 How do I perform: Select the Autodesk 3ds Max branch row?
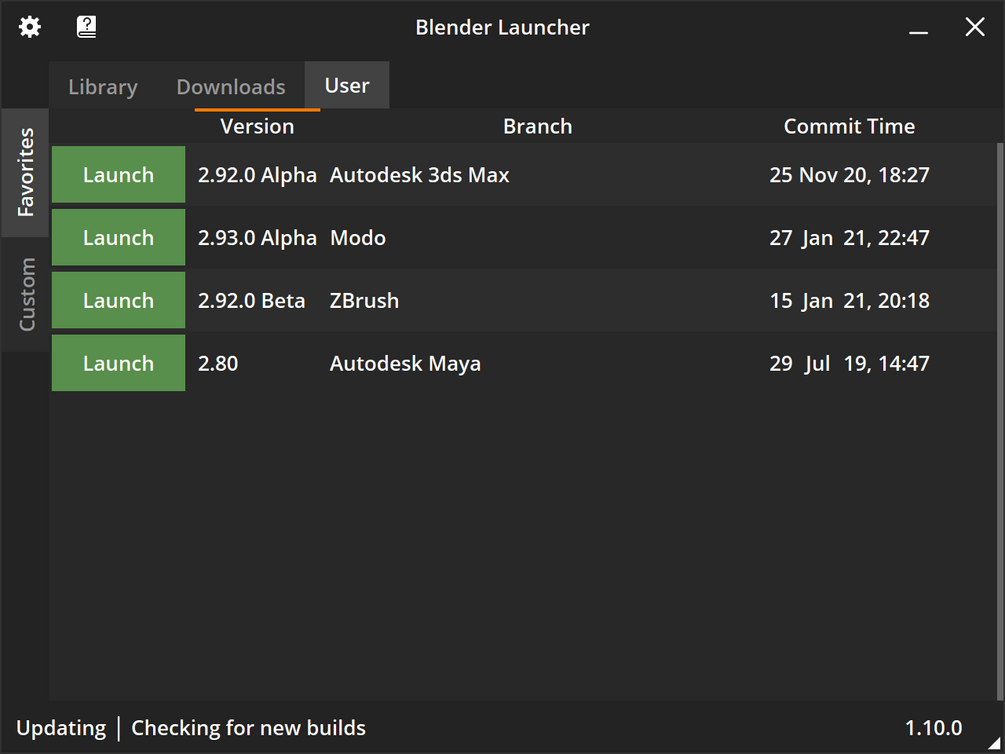(420, 175)
